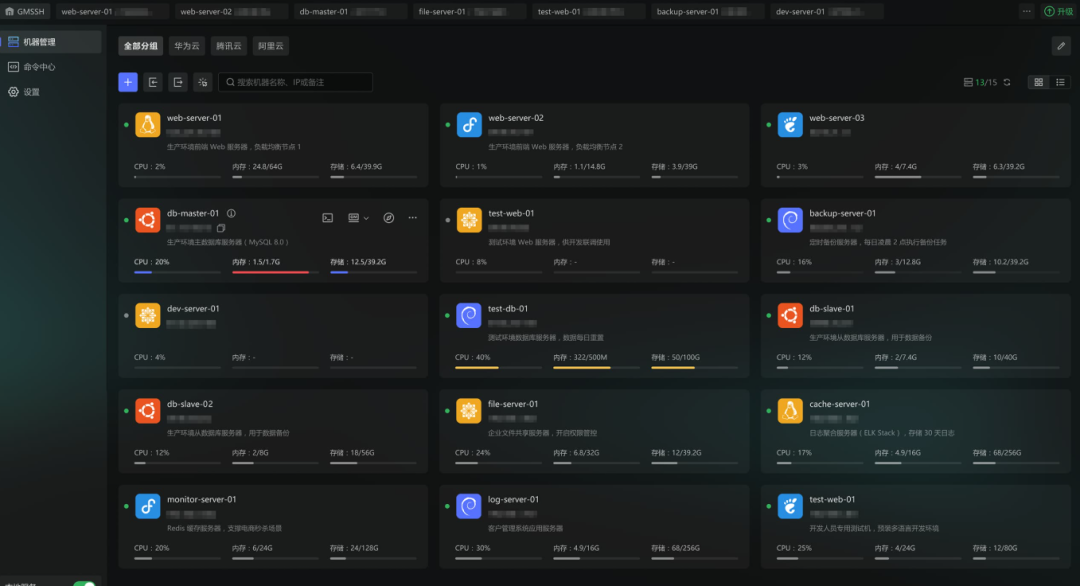Image resolution: width=1080 pixels, height=586 pixels.
Task: Click the 存储: 68/256G value on cache-server-01
Action: 997,453
